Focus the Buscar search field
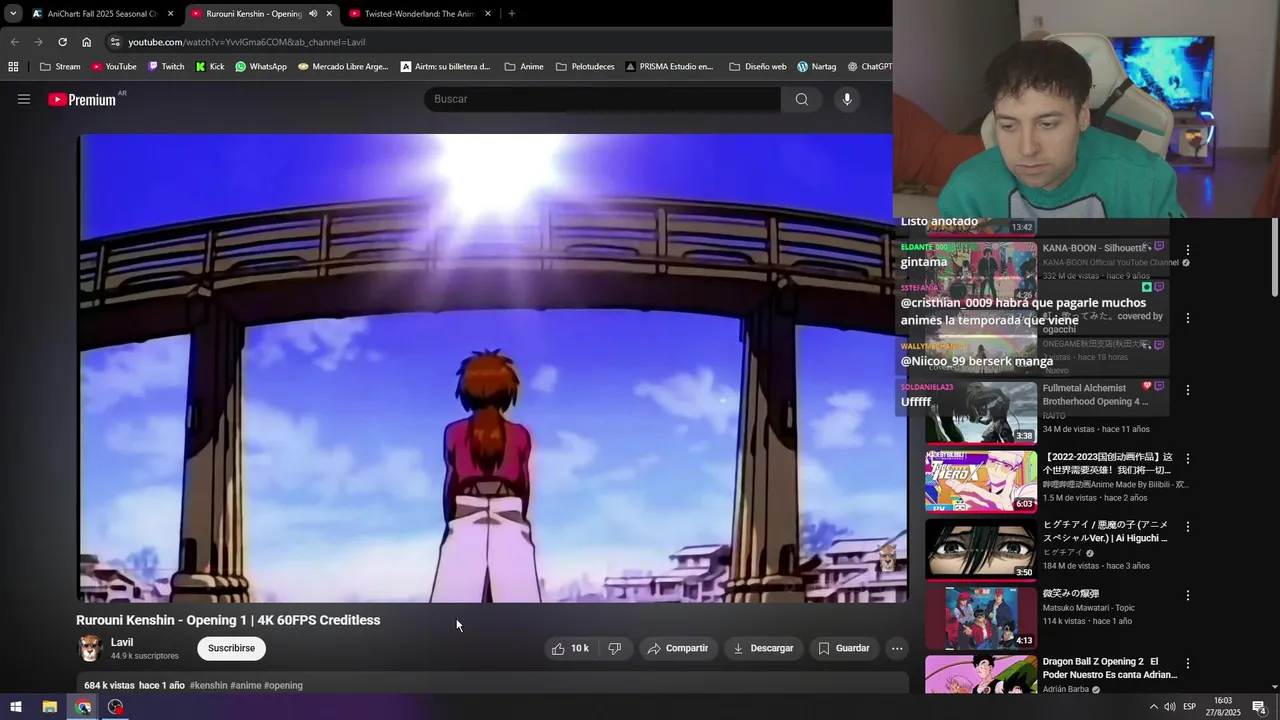 click(603, 99)
